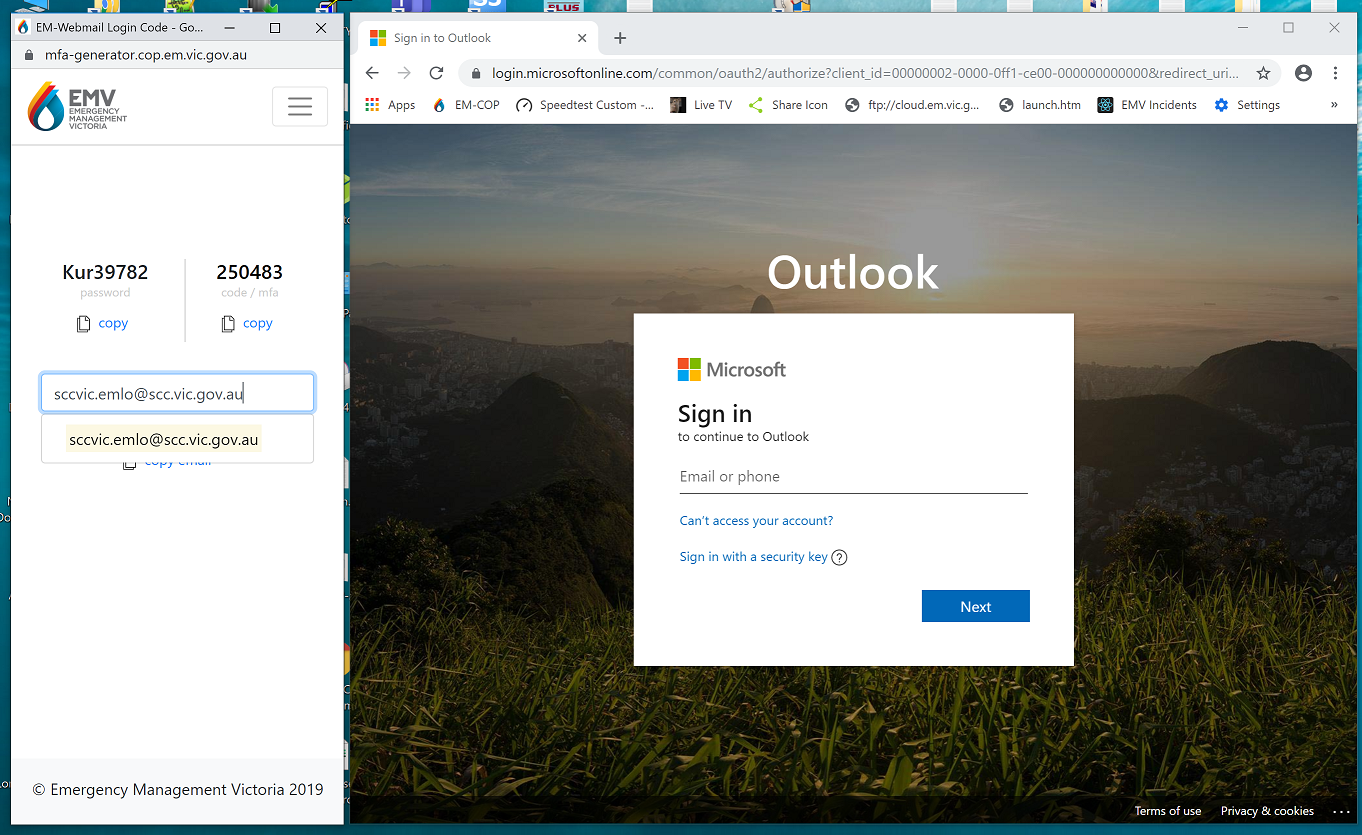
Task: Open Privacy & cookies footer link
Action: click(x=1267, y=811)
